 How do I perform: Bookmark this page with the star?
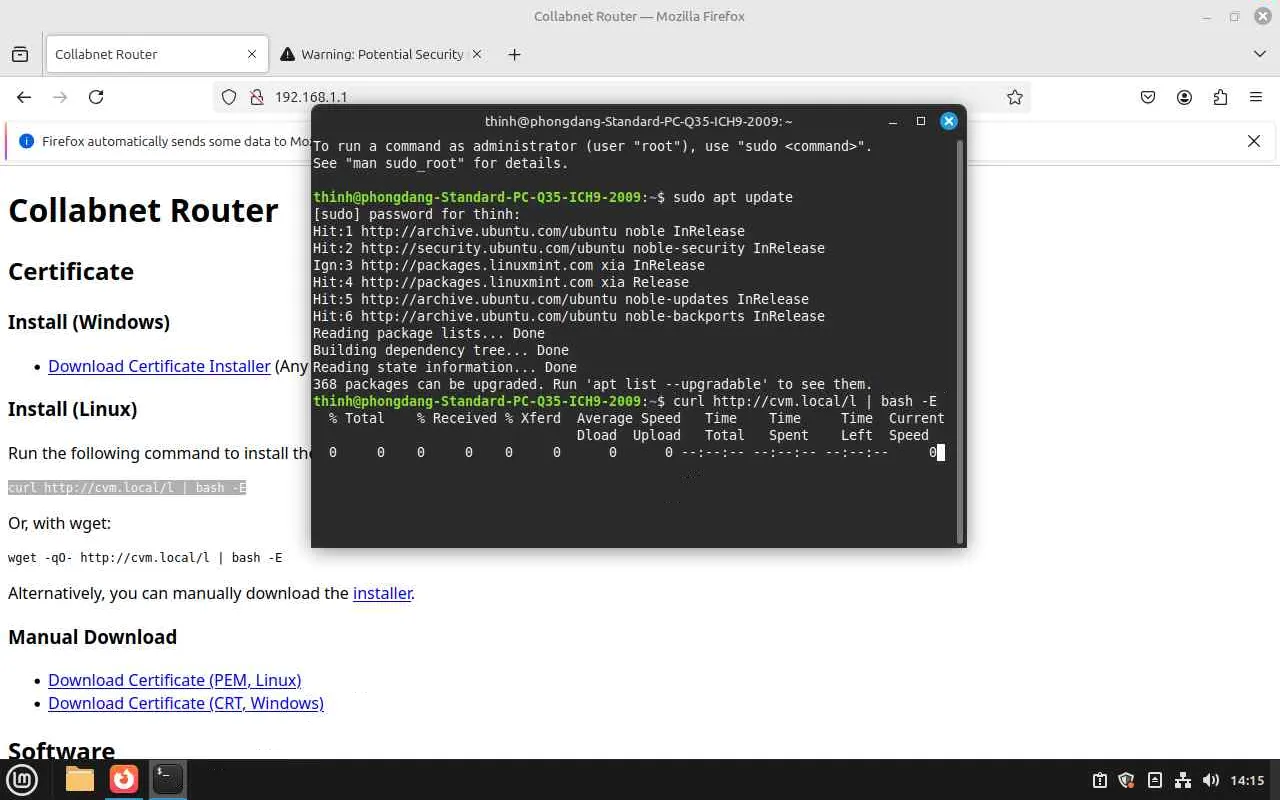click(1015, 97)
